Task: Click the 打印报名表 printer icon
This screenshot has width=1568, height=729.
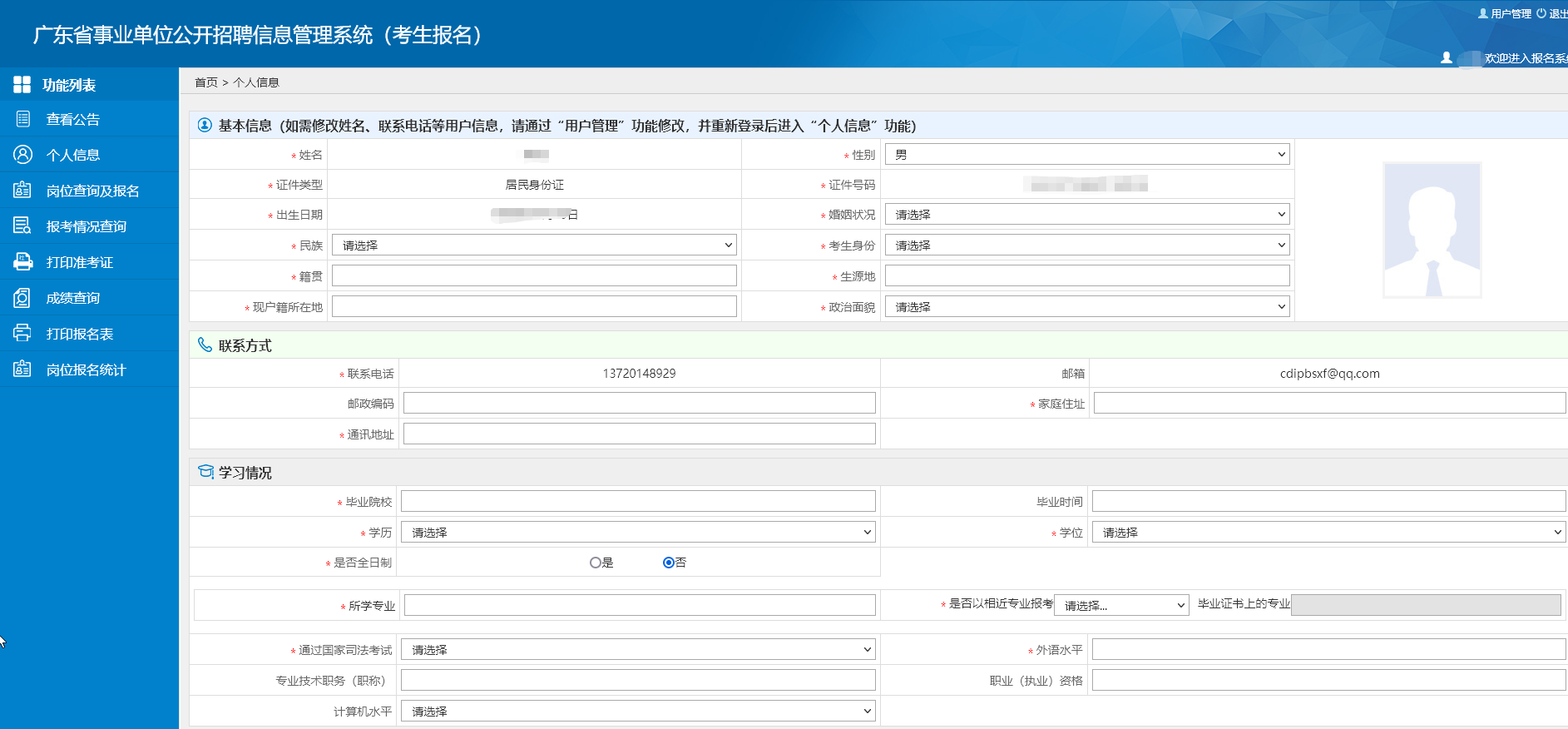Action: coord(22,334)
